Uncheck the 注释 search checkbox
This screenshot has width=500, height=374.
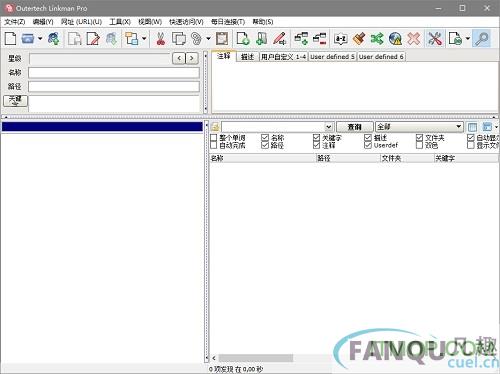point(316,145)
